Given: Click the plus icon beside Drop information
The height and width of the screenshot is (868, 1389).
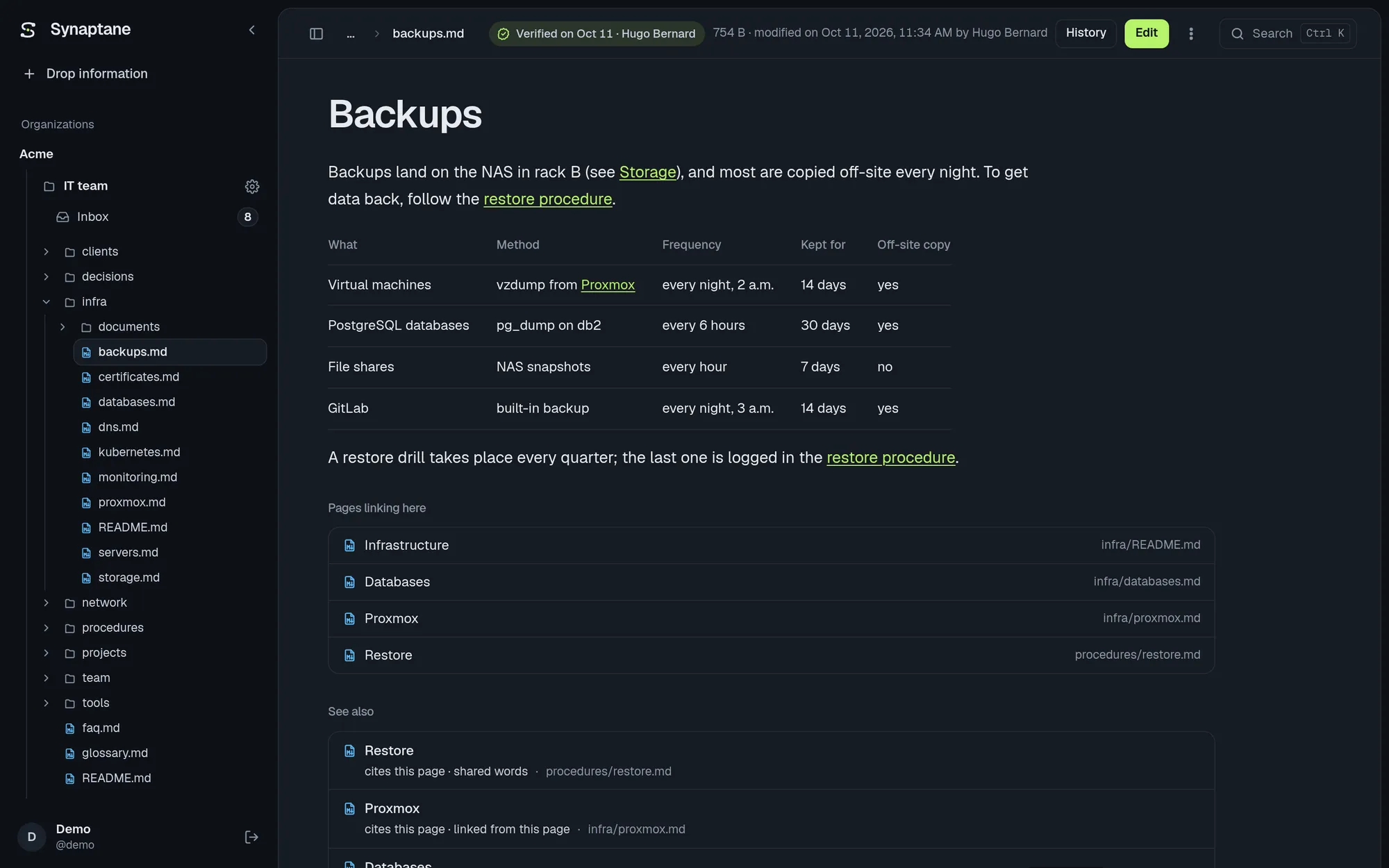Looking at the screenshot, I should pyautogui.click(x=29, y=74).
